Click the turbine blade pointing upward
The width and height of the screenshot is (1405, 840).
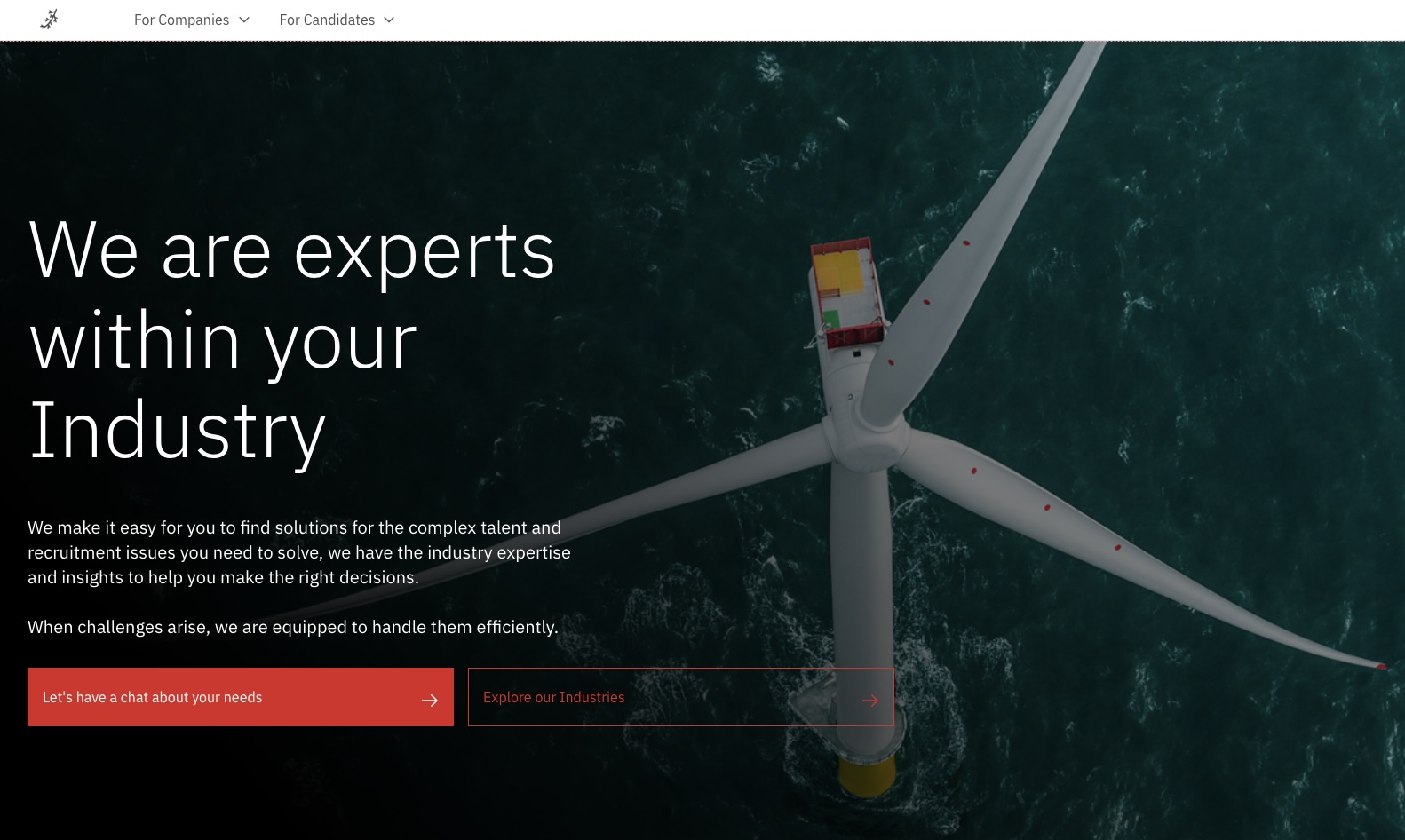tap(986, 222)
